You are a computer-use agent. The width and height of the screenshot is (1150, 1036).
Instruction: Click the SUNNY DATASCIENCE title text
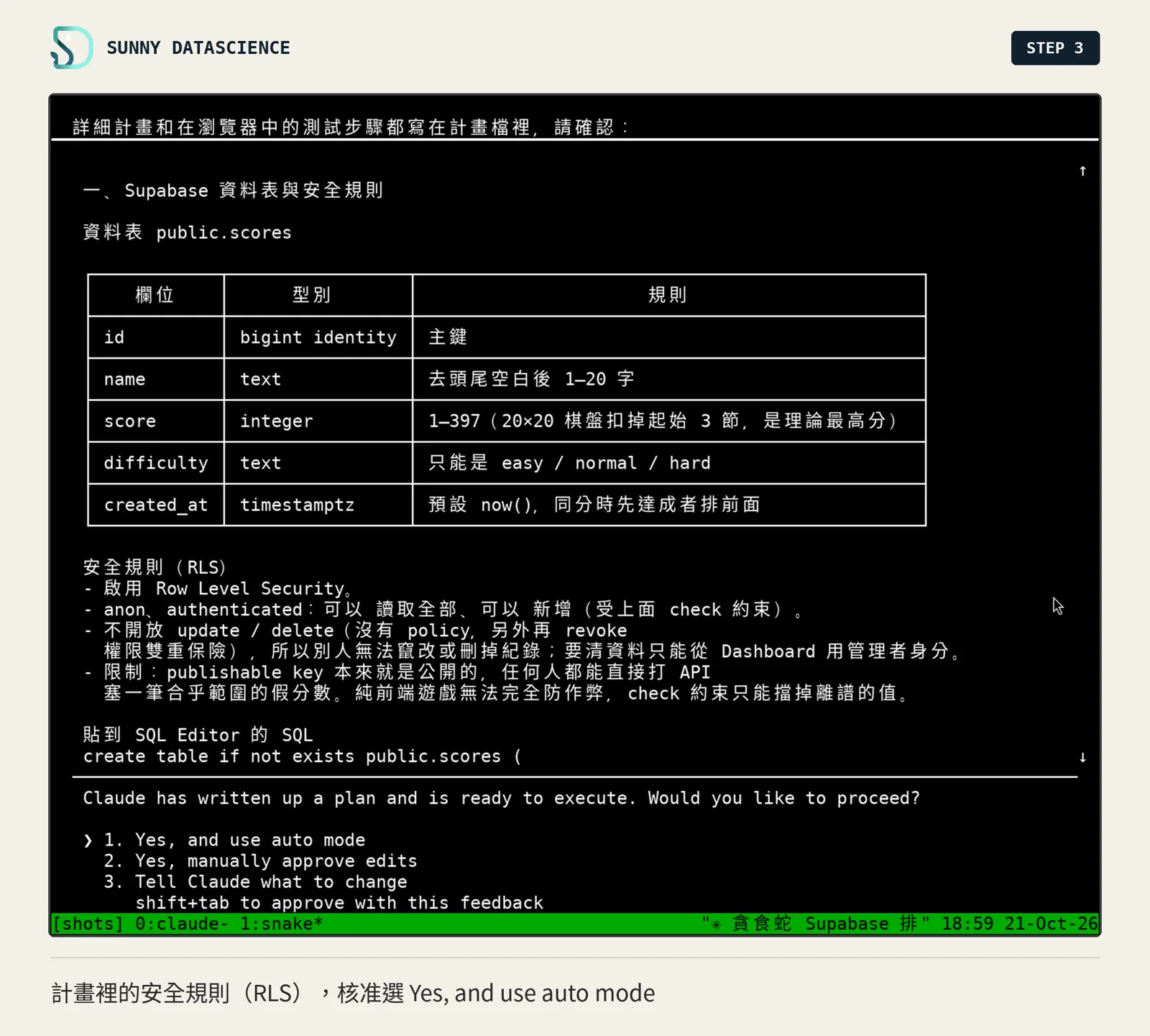tap(198, 47)
